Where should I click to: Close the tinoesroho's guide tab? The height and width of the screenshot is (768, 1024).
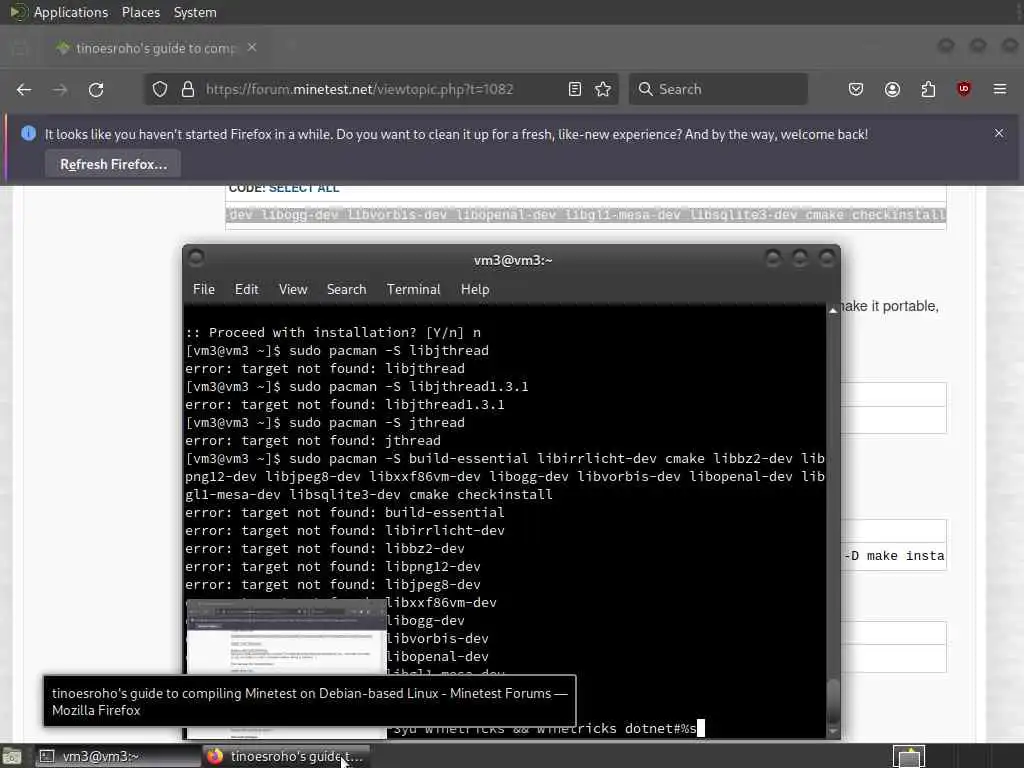click(x=252, y=48)
